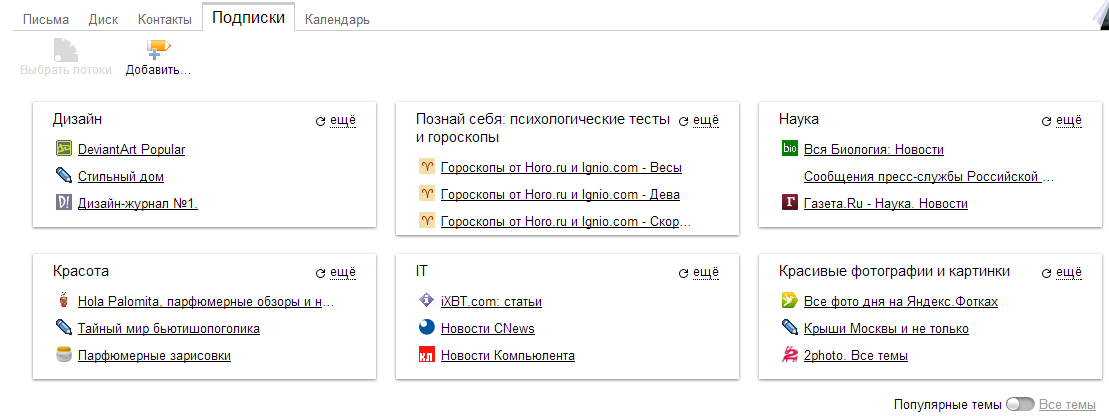Screen dimensions: 1109x416
Task: Click the Новости Компьюлента red icon
Action: coord(427,355)
